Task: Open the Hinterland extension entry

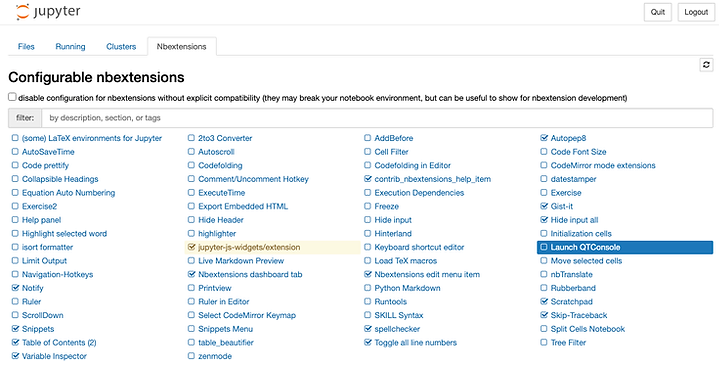Action: coord(393,233)
